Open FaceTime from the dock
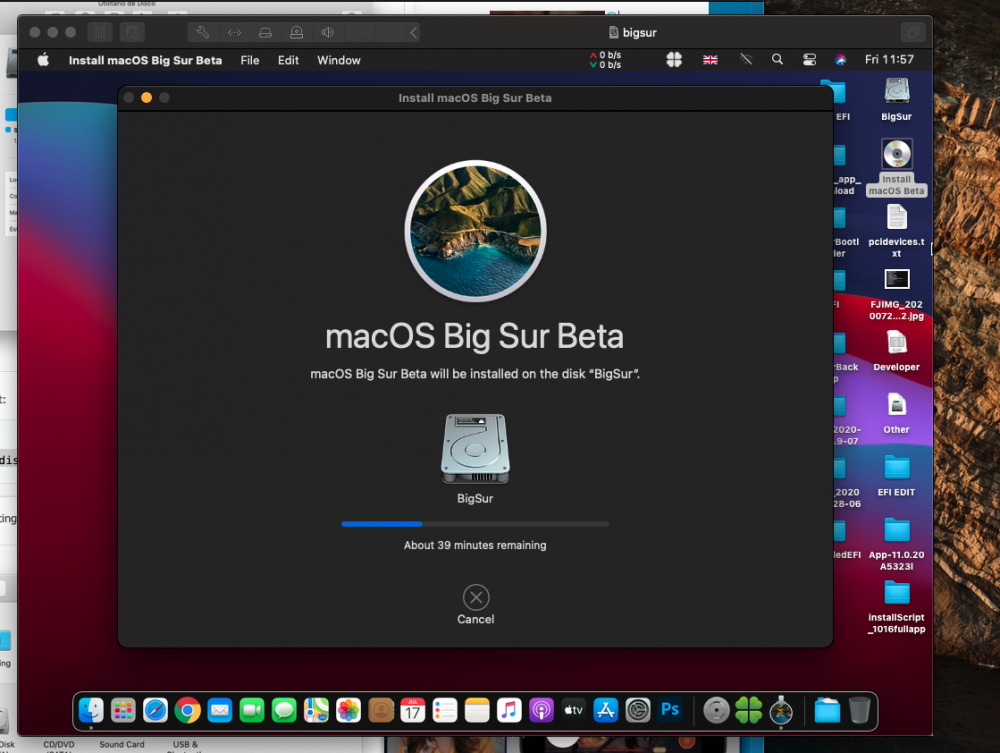 click(x=252, y=710)
